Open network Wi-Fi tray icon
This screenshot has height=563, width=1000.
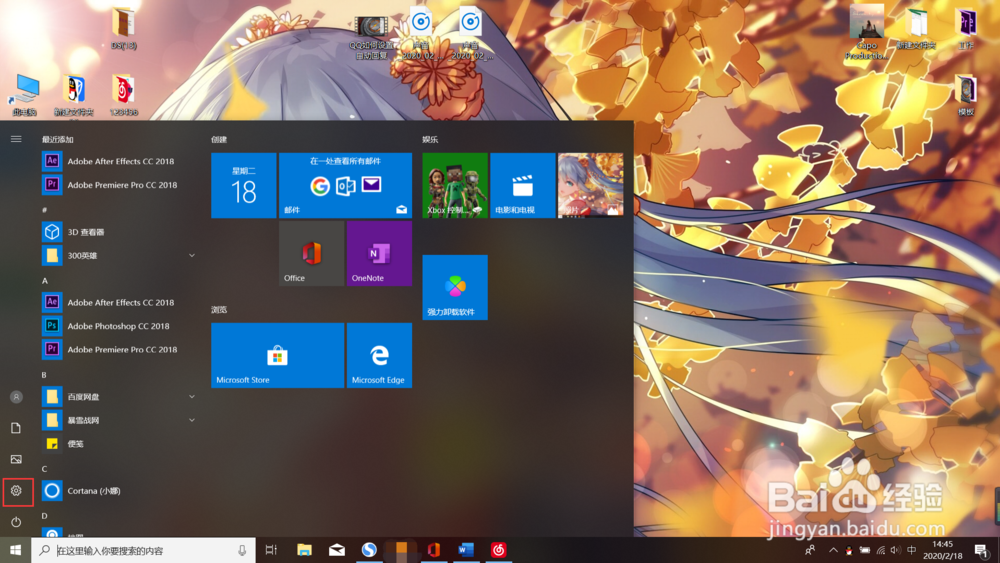880,550
